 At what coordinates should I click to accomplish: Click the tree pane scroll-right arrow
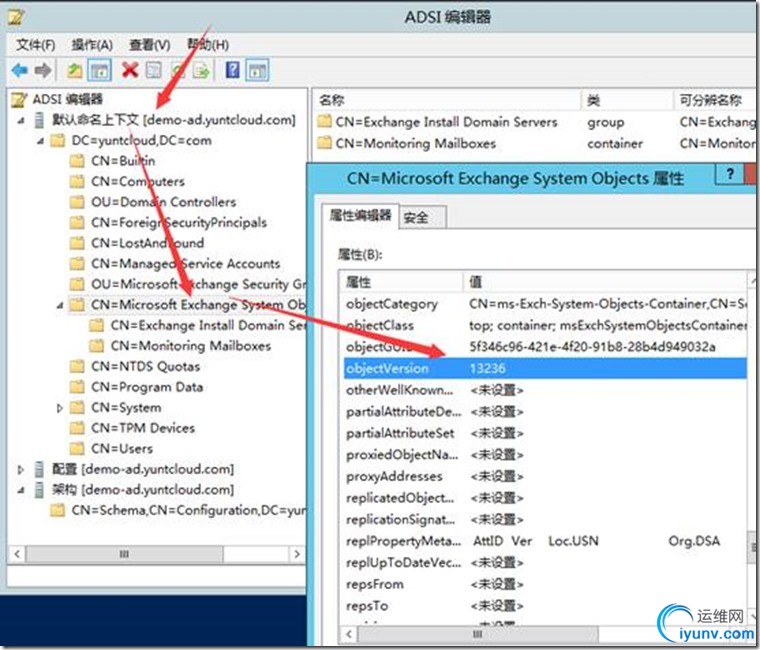point(297,554)
